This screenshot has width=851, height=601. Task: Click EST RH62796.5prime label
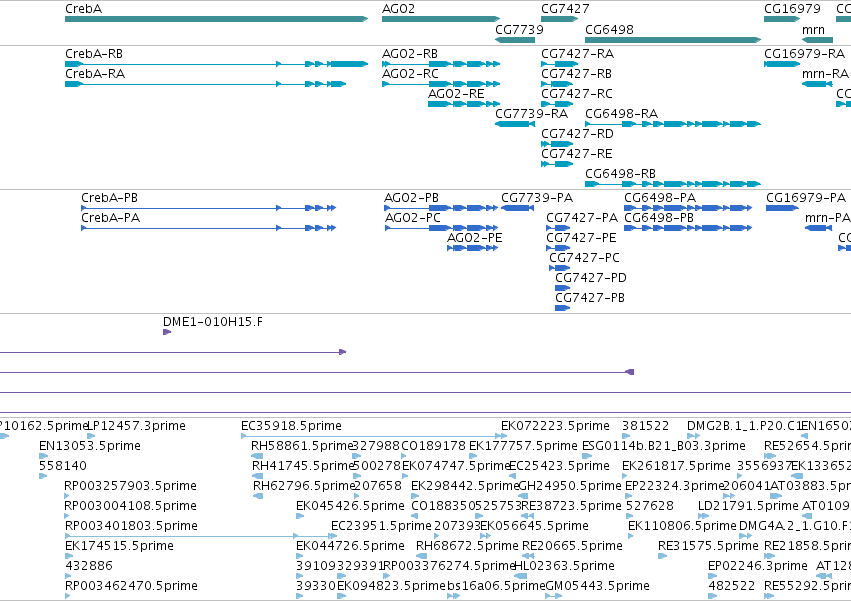tap(304, 486)
